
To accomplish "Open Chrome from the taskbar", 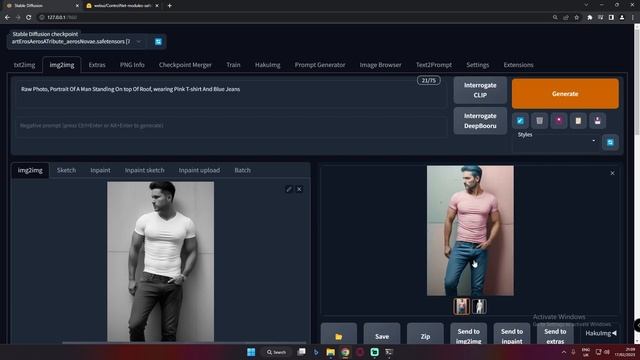I will point(345,352).
